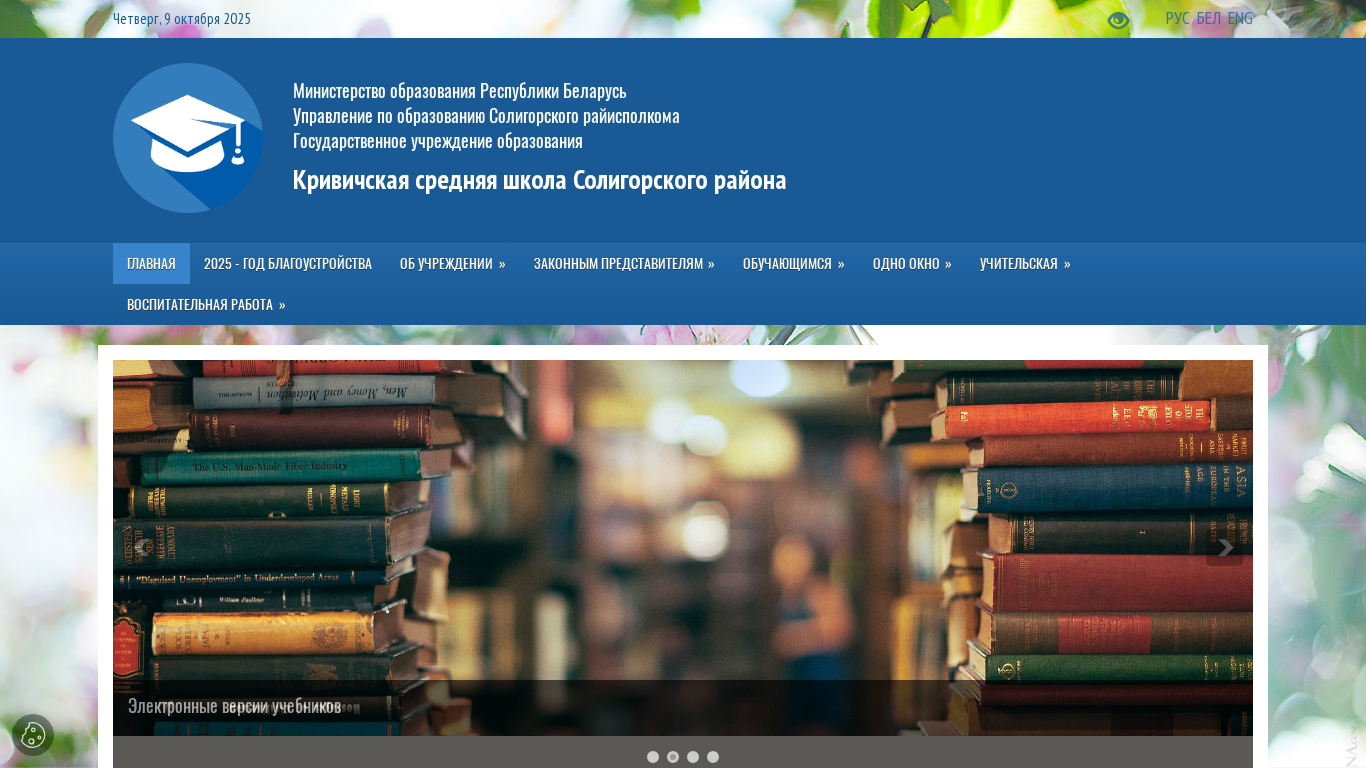This screenshot has height=768, width=1366.
Task: Click the graduation cap school logo
Action: tap(188, 138)
